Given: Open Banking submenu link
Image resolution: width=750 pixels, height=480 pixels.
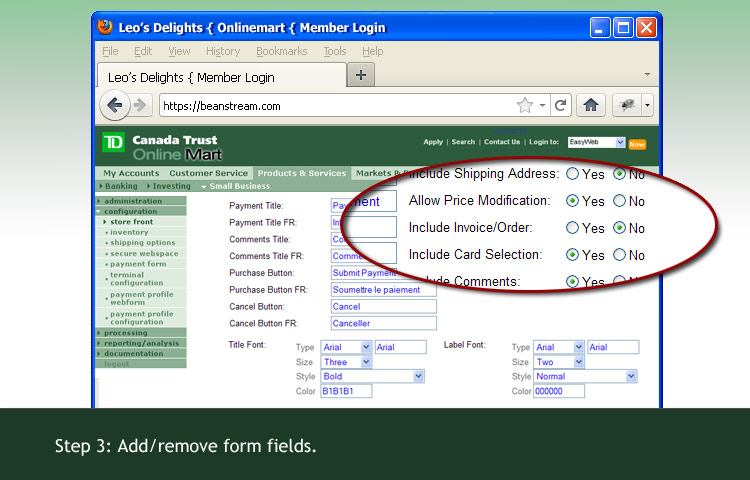Looking at the screenshot, I should click(119, 186).
